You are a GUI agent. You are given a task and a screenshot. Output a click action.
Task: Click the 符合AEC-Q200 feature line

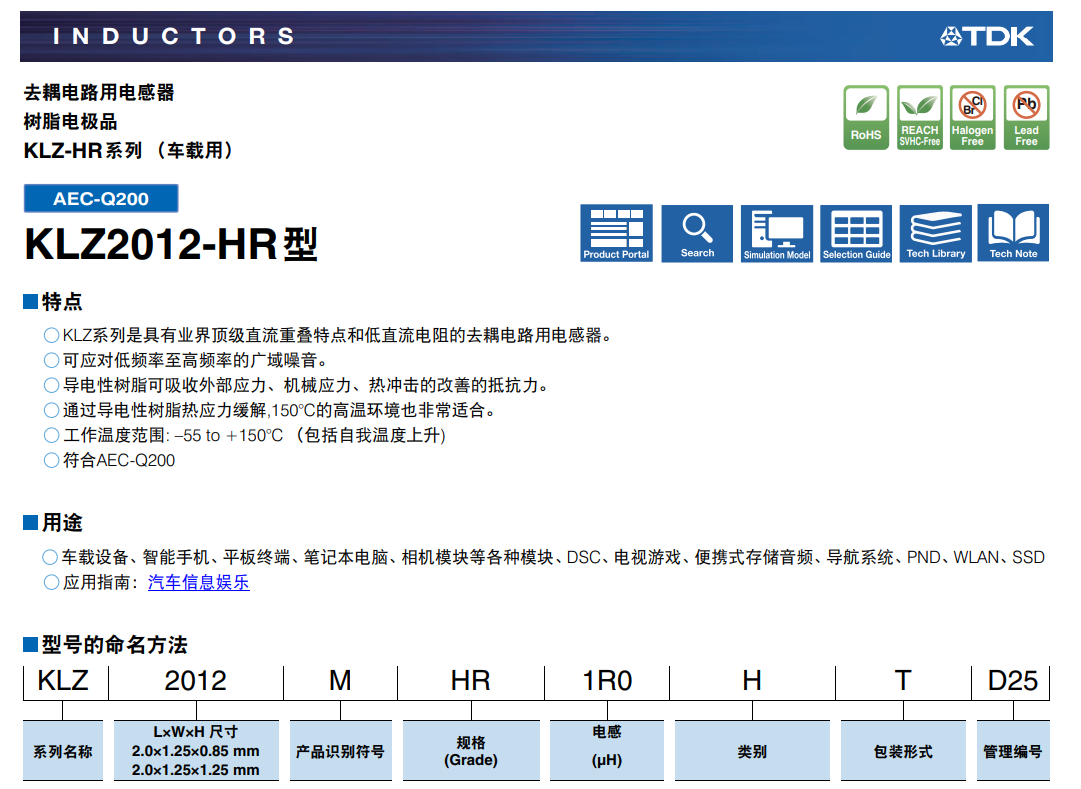click(110, 460)
